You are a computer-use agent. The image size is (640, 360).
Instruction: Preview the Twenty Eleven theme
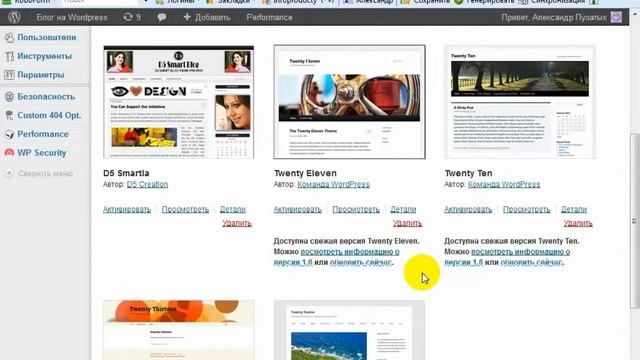[x=356, y=209]
